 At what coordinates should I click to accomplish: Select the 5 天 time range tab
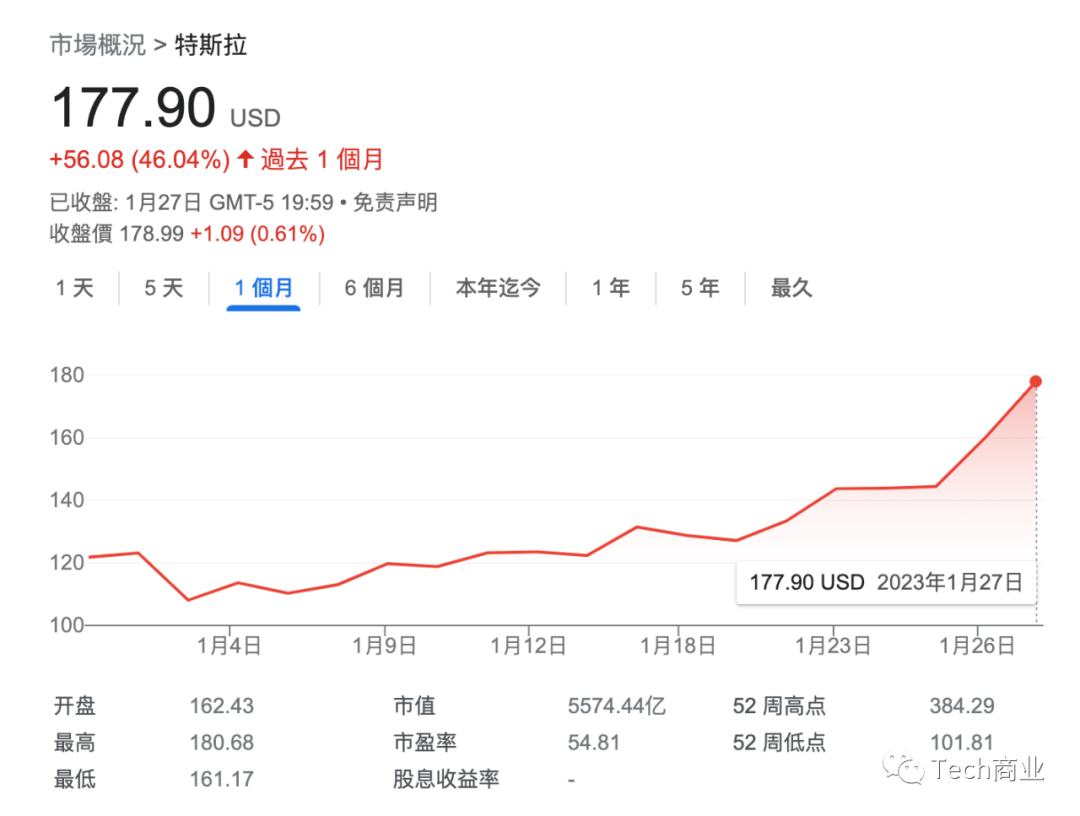pos(164,288)
